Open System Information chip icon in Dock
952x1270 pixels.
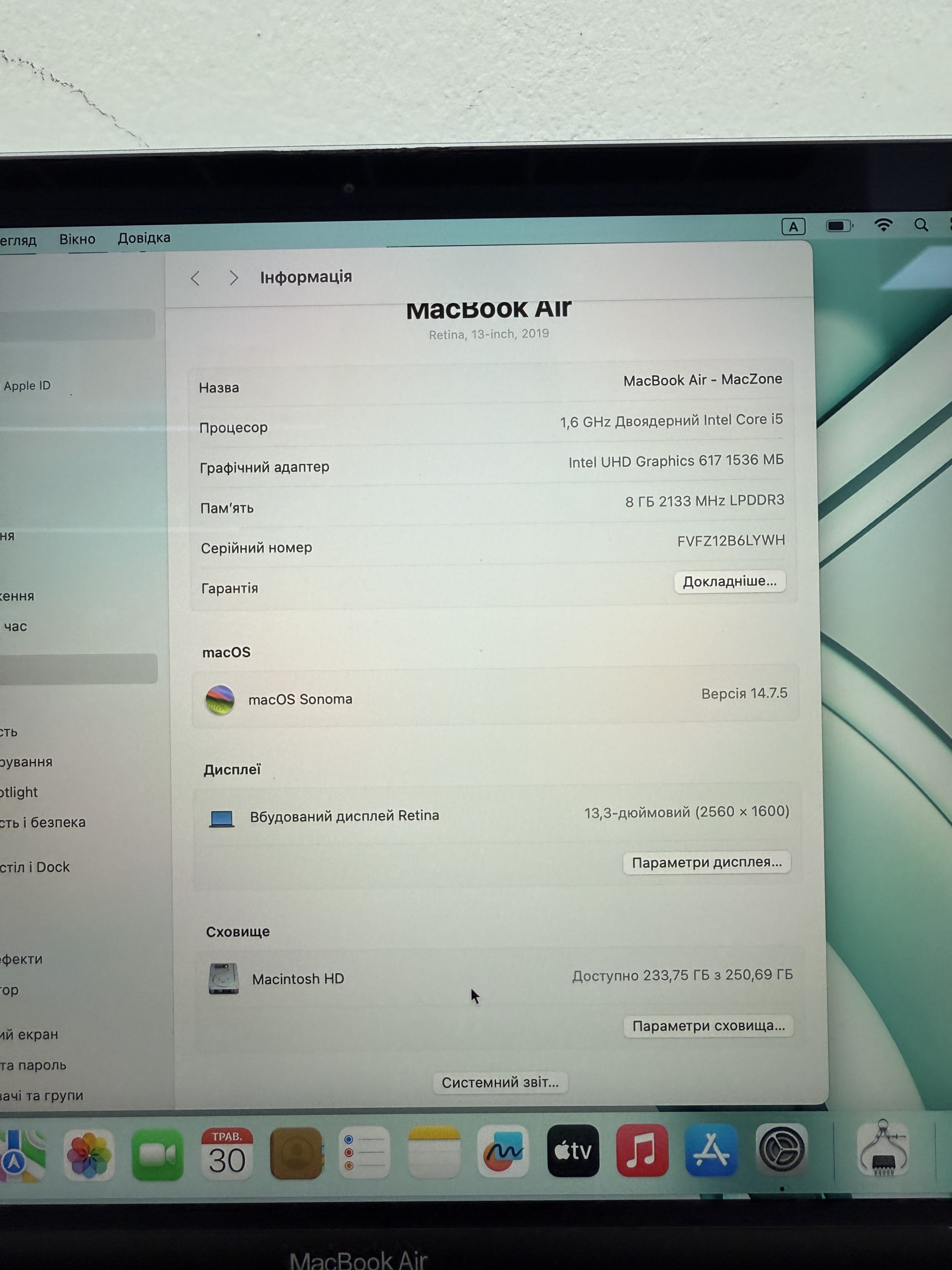pos(883,1148)
